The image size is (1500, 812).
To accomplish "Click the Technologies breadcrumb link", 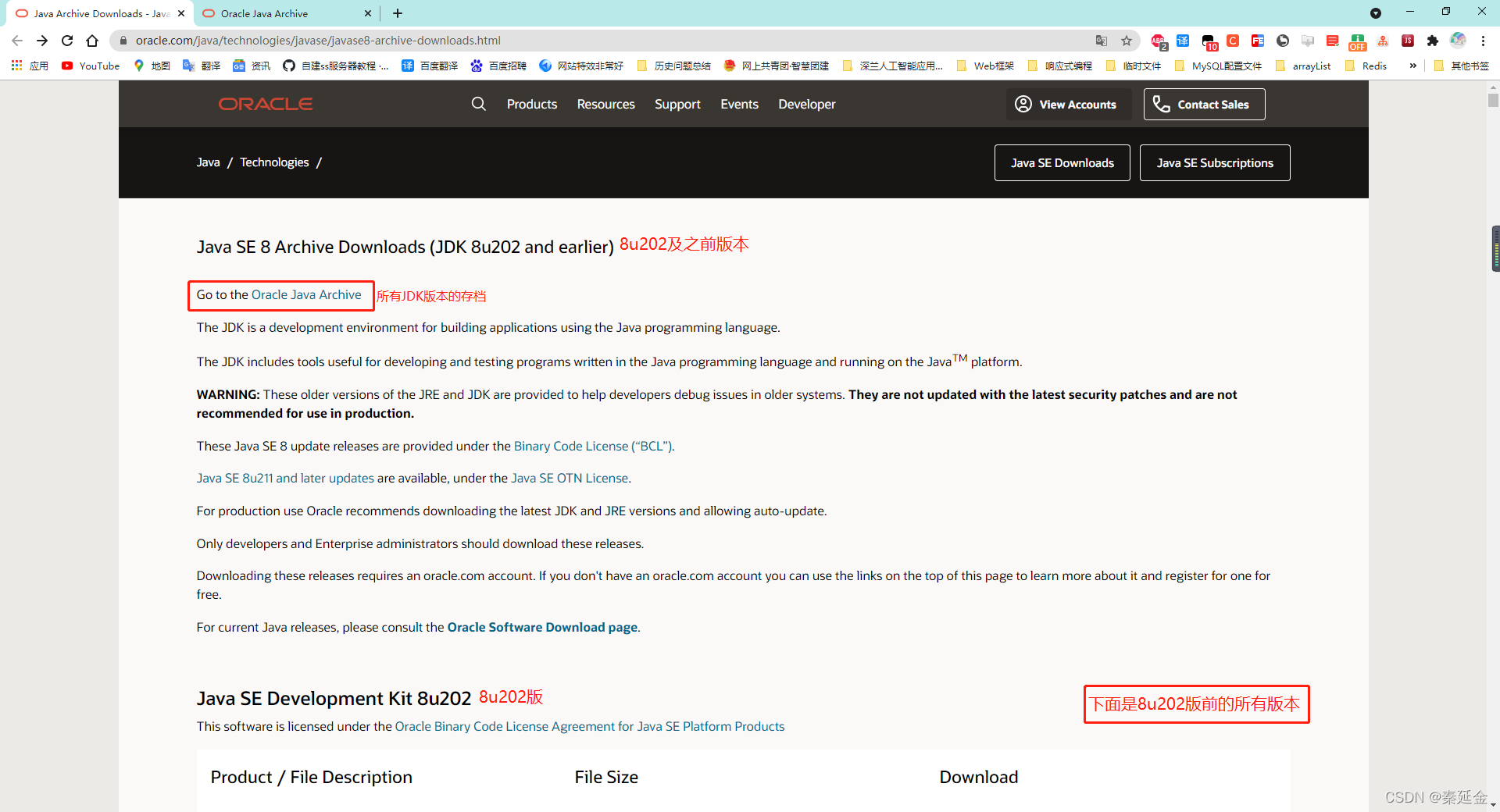I will 274,162.
